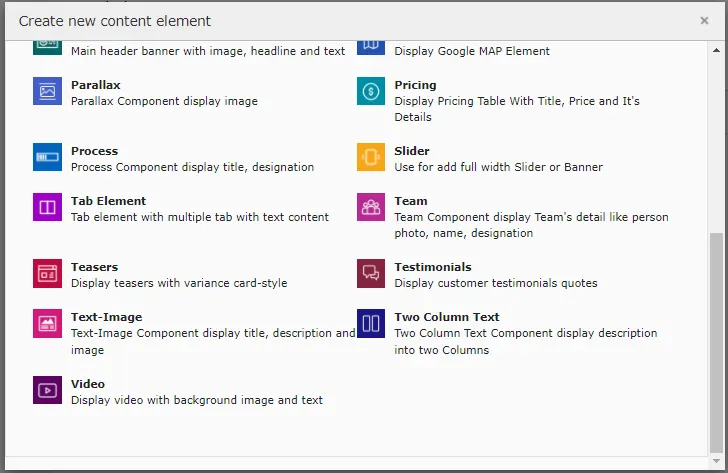Choose the Tab Element title

coord(109,201)
